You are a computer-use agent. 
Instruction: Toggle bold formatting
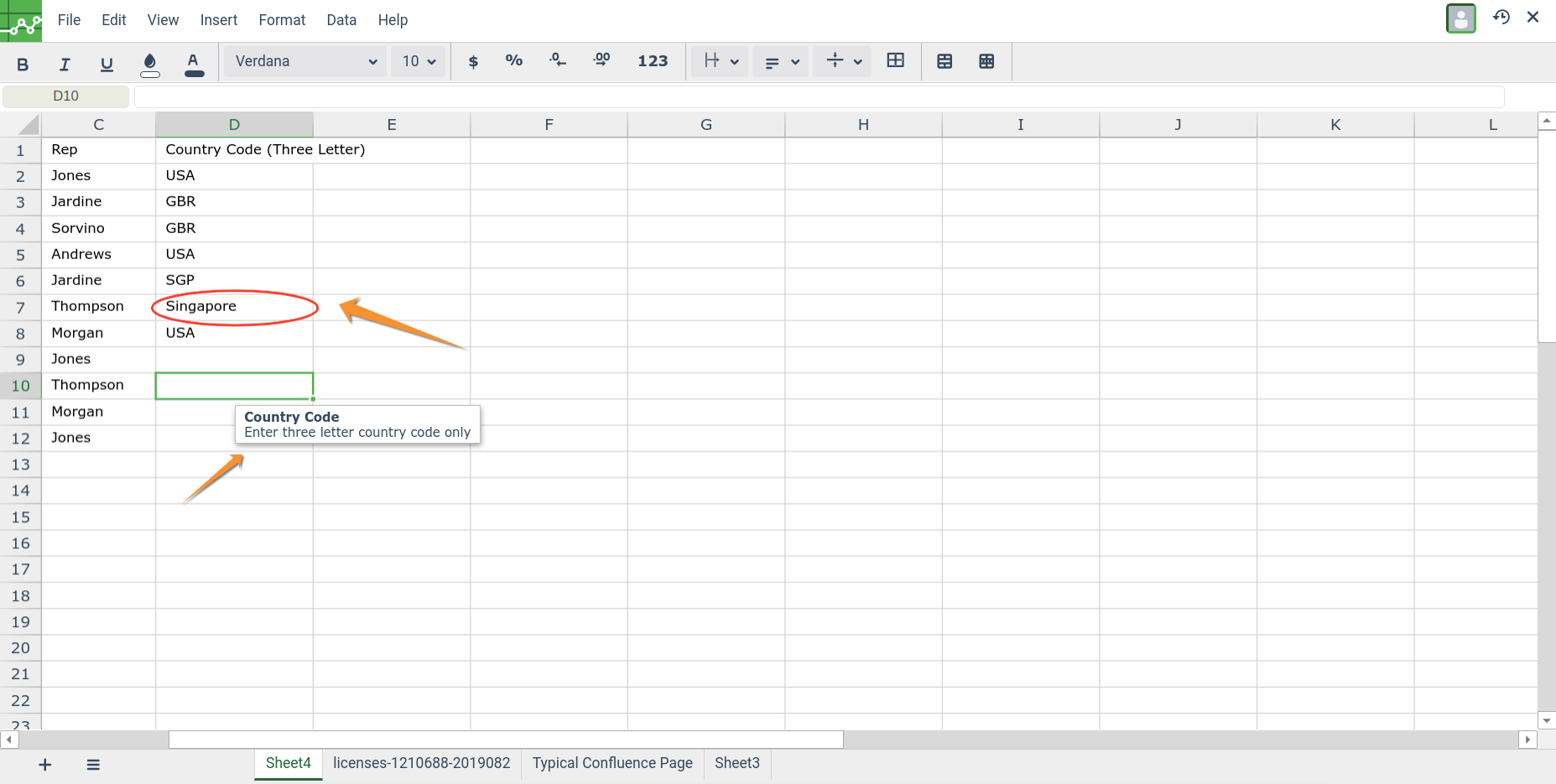23,63
